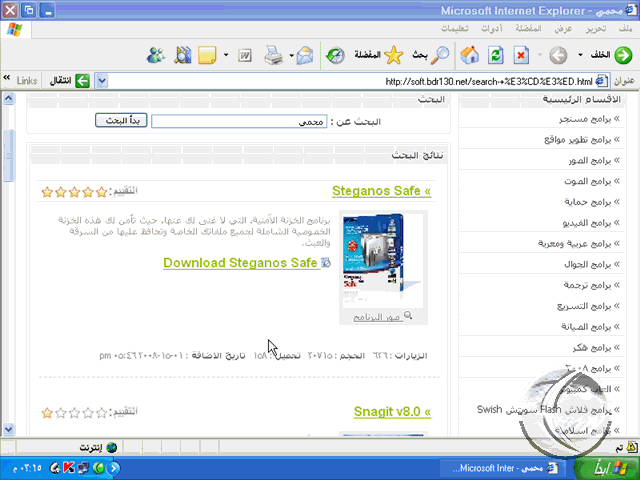The height and width of the screenshot is (480, 640).
Task: Click the Start button on taskbar
Action: click(607, 468)
